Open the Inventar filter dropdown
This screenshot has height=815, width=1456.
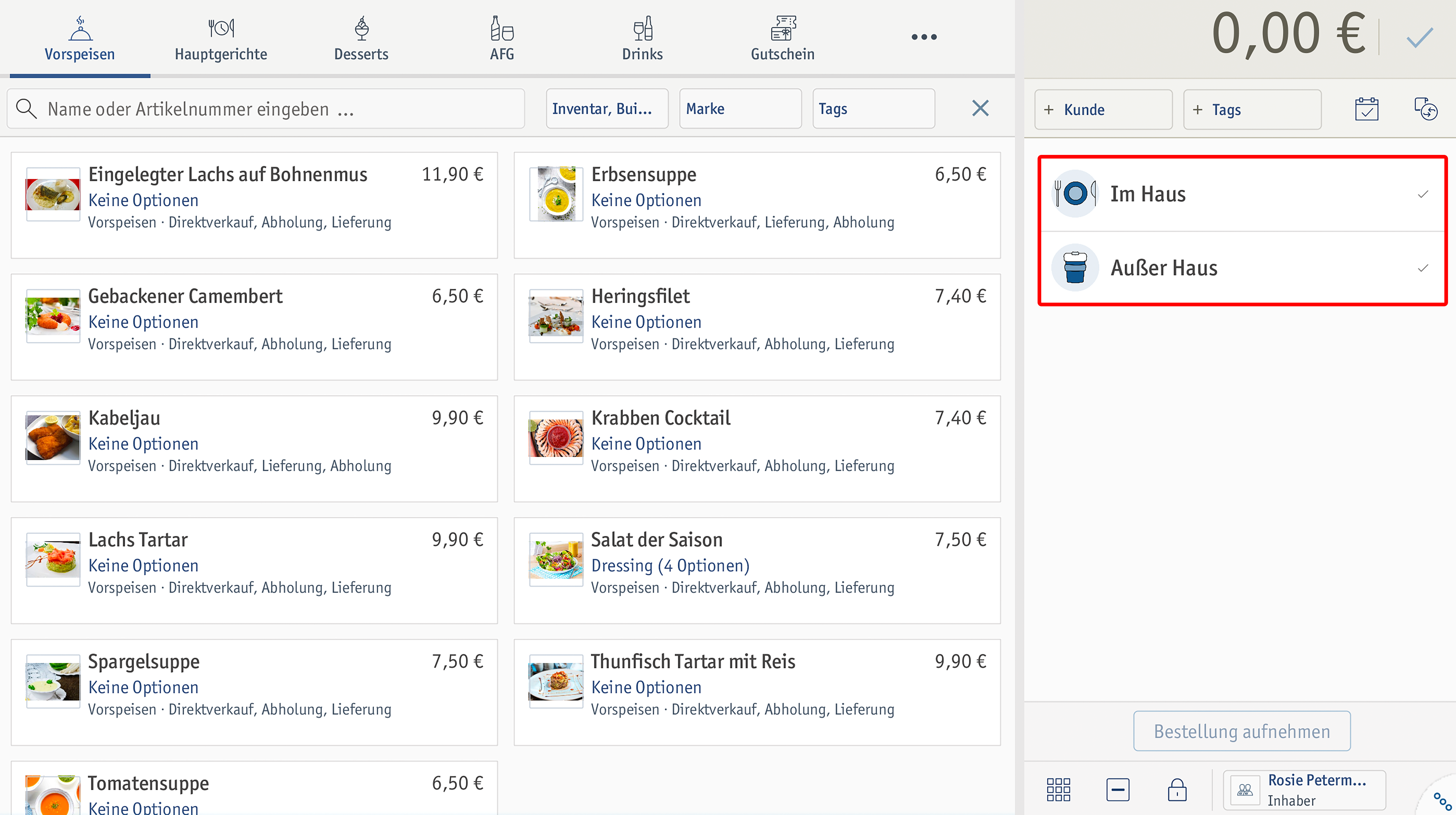pos(607,108)
